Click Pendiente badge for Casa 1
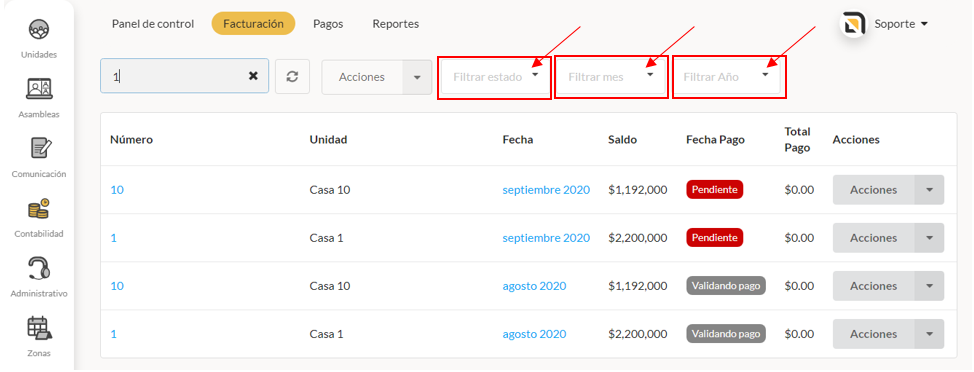 [715, 237]
